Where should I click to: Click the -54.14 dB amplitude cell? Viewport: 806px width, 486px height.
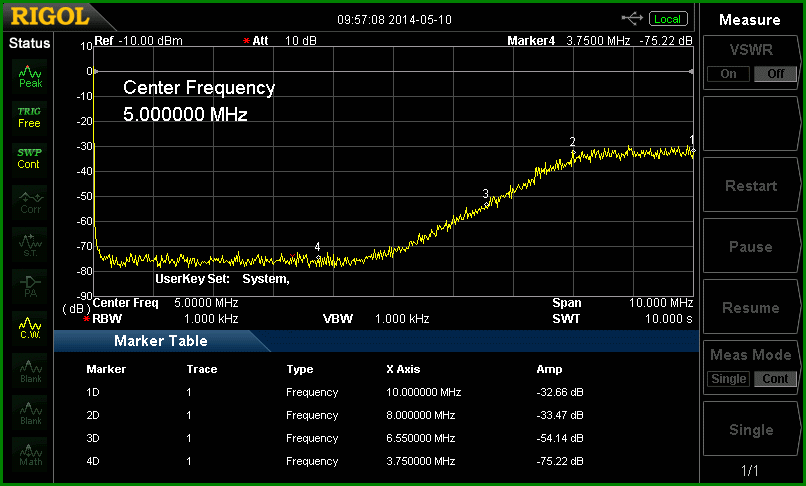tap(560, 438)
